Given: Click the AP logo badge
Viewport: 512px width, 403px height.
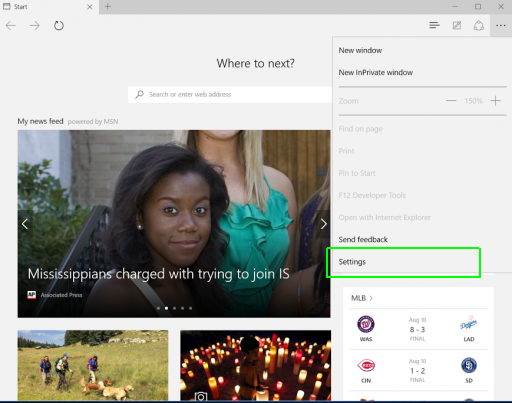Looking at the screenshot, I should click(32, 295).
